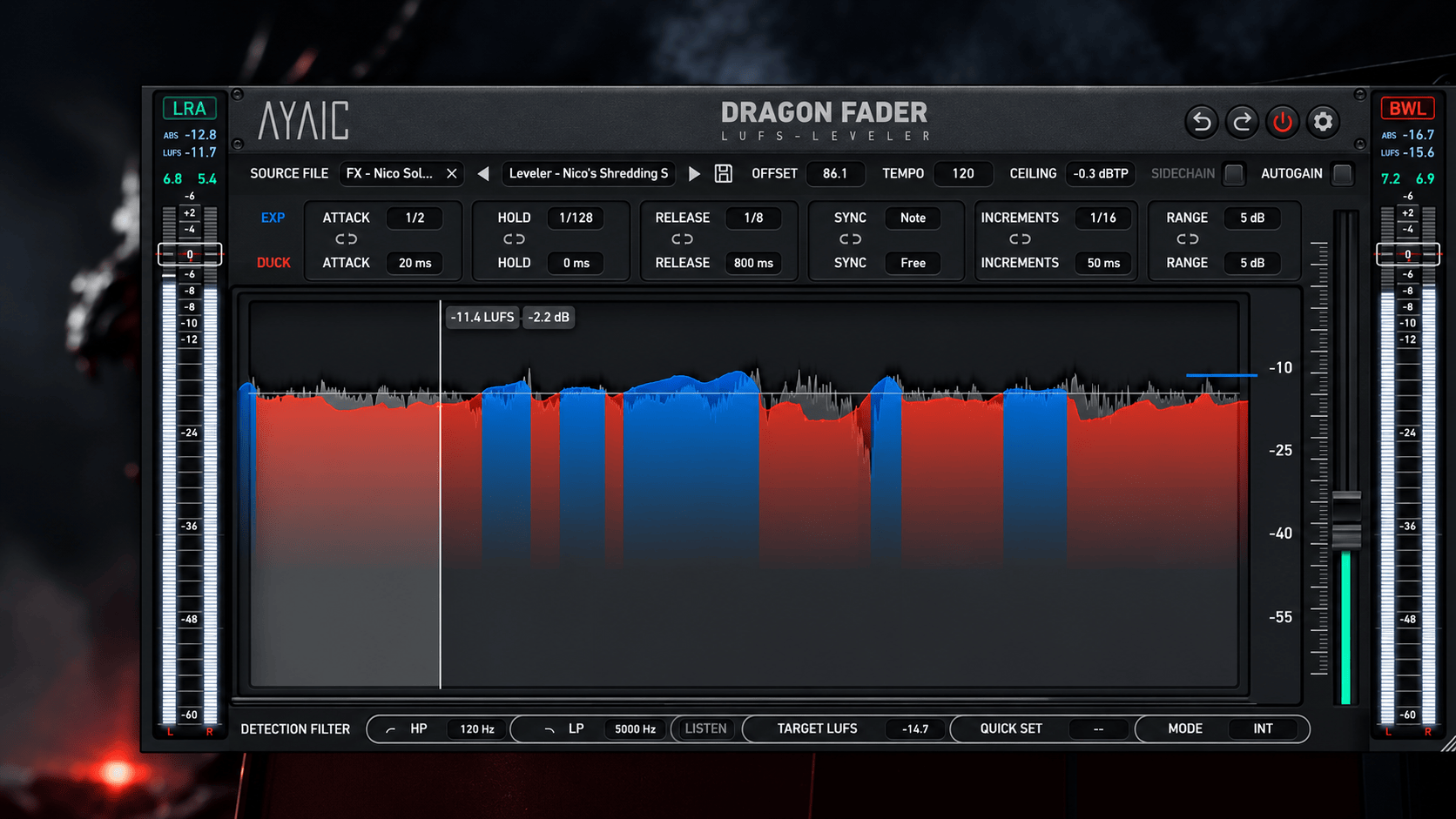Click the AYAIC logo
Viewport: 1456px width, 819px height.
click(x=303, y=121)
